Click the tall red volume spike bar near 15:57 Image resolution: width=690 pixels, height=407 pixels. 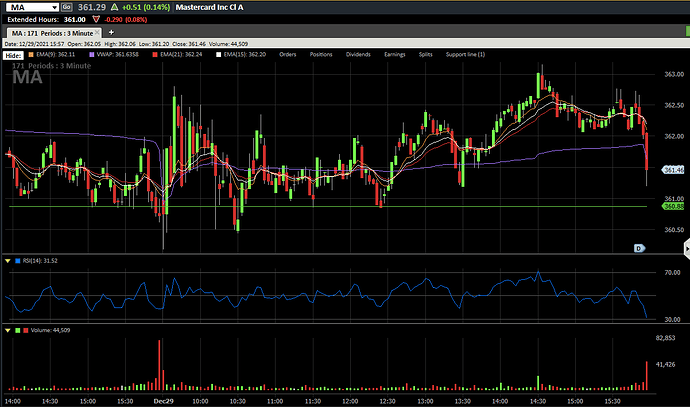click(646, 376)
